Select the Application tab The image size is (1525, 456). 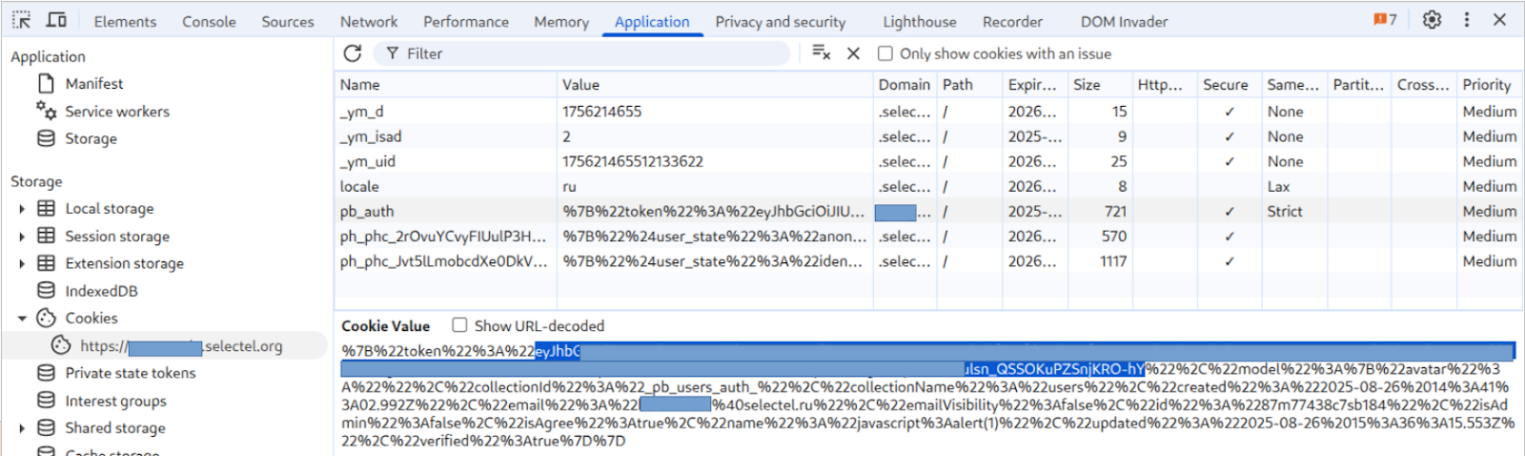coord(652,21)
